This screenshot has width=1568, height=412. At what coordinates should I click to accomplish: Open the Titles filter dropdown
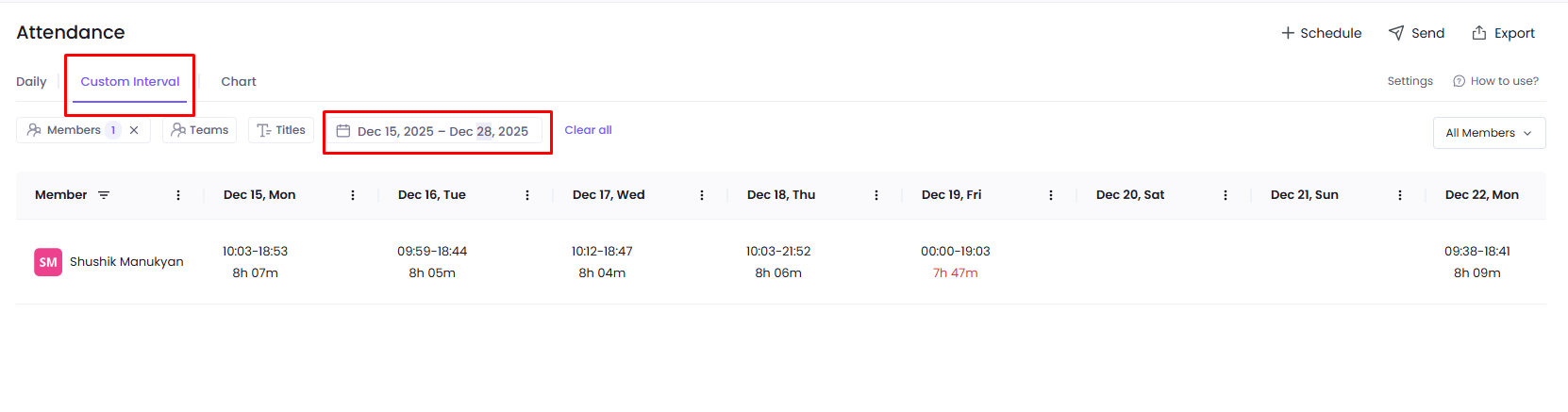tap(281, 130)
